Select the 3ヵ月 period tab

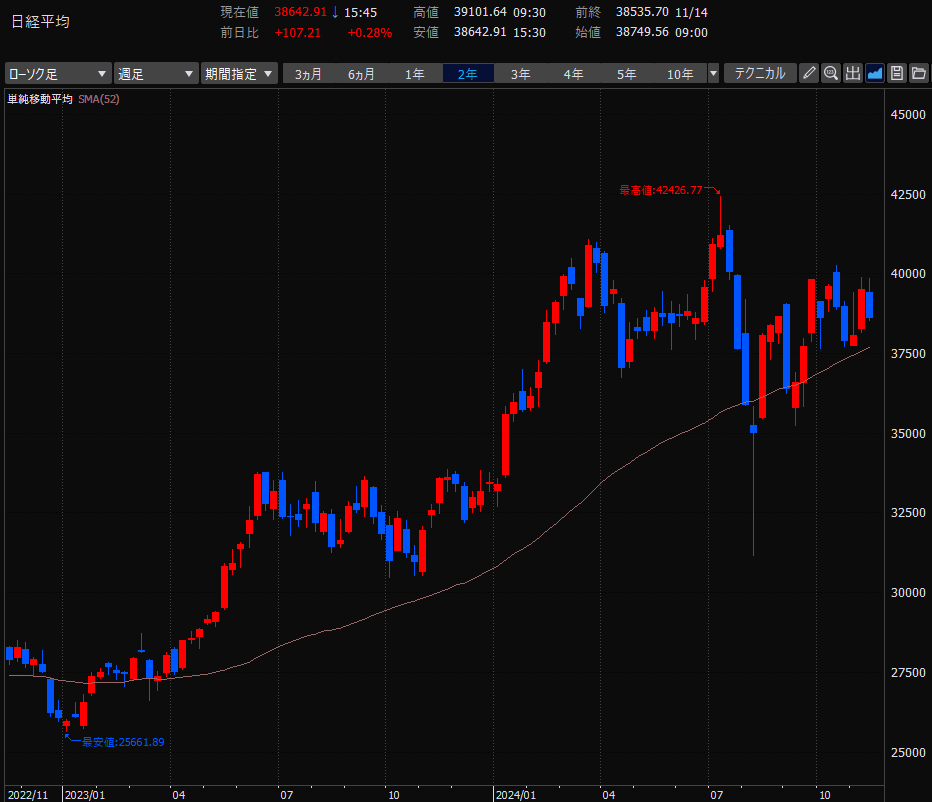308,74
